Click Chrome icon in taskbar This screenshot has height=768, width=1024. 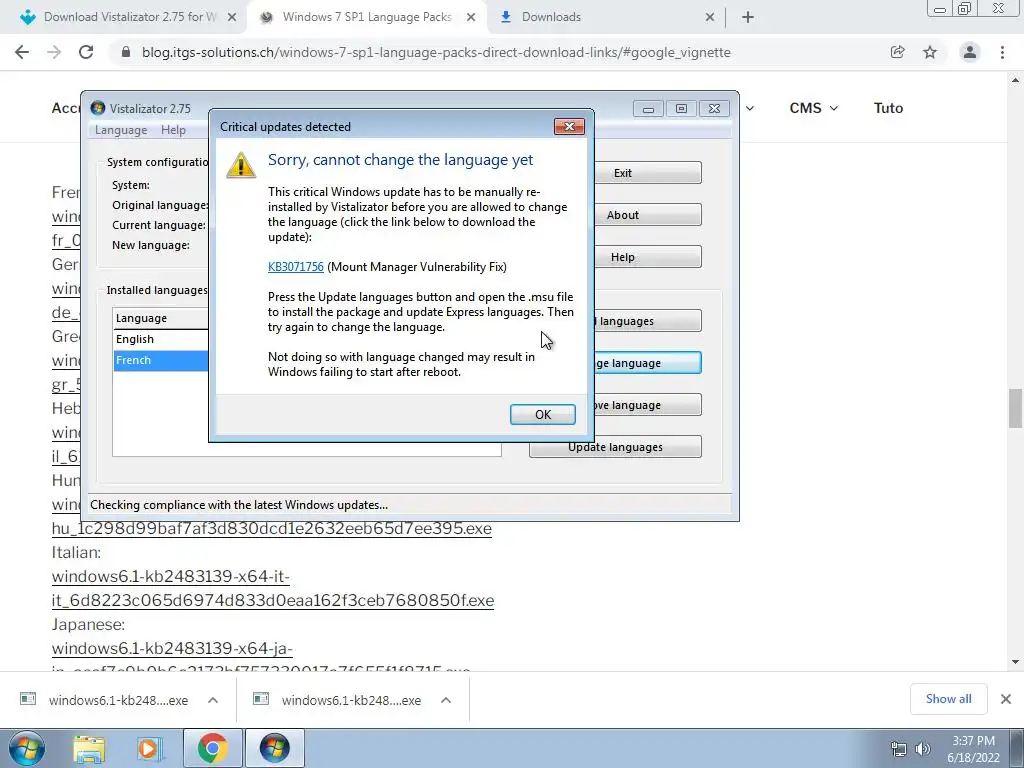click(x=212, y=748)
